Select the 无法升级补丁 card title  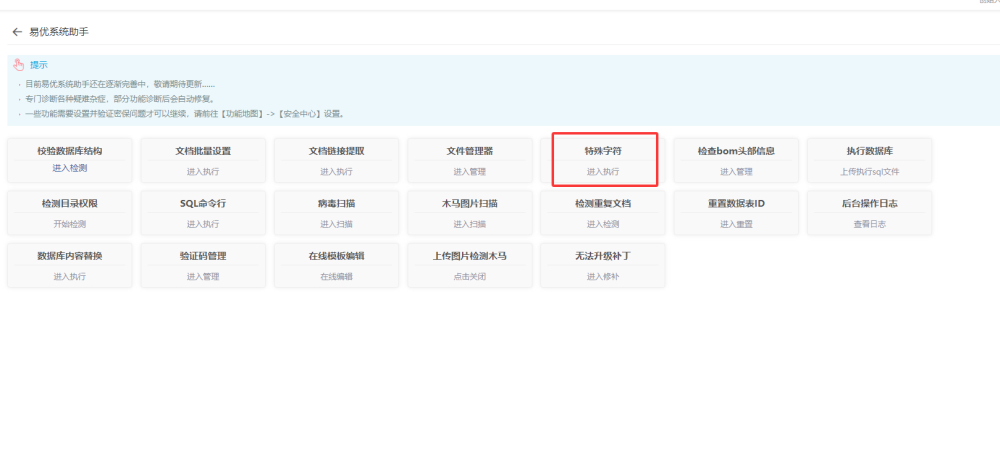pyautogui.click(x=603, y=256)
